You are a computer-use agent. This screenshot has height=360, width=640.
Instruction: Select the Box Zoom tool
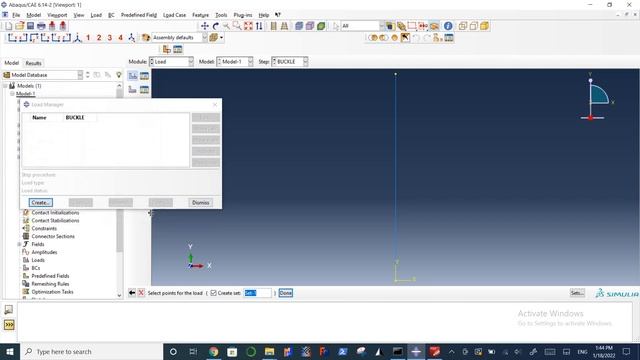237,26
